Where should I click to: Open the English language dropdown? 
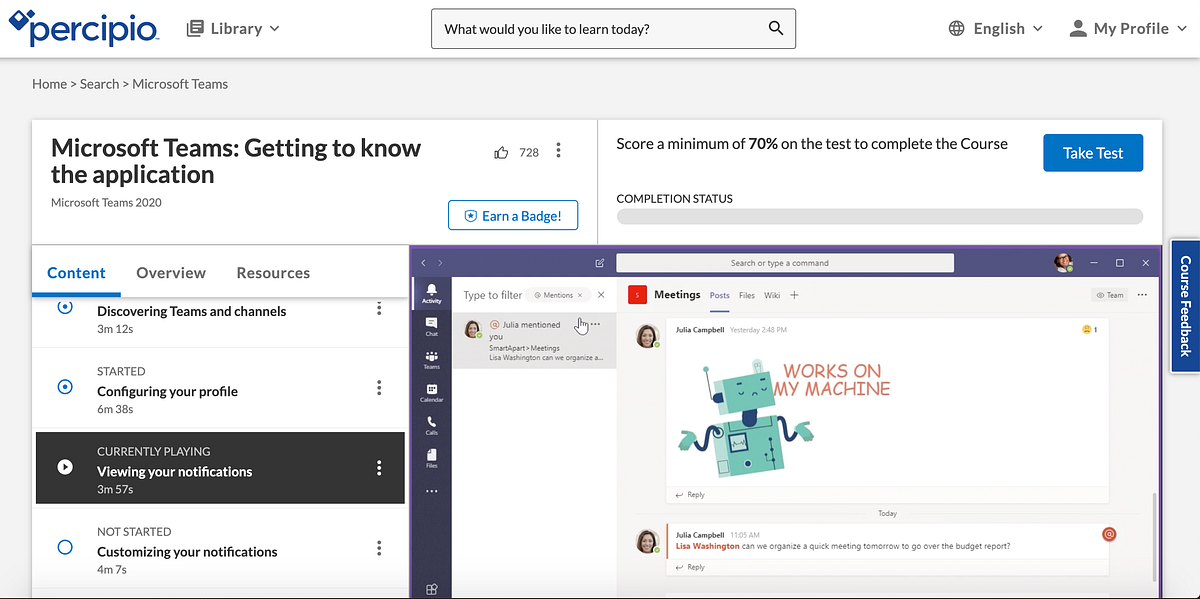[x=995, y=29]
